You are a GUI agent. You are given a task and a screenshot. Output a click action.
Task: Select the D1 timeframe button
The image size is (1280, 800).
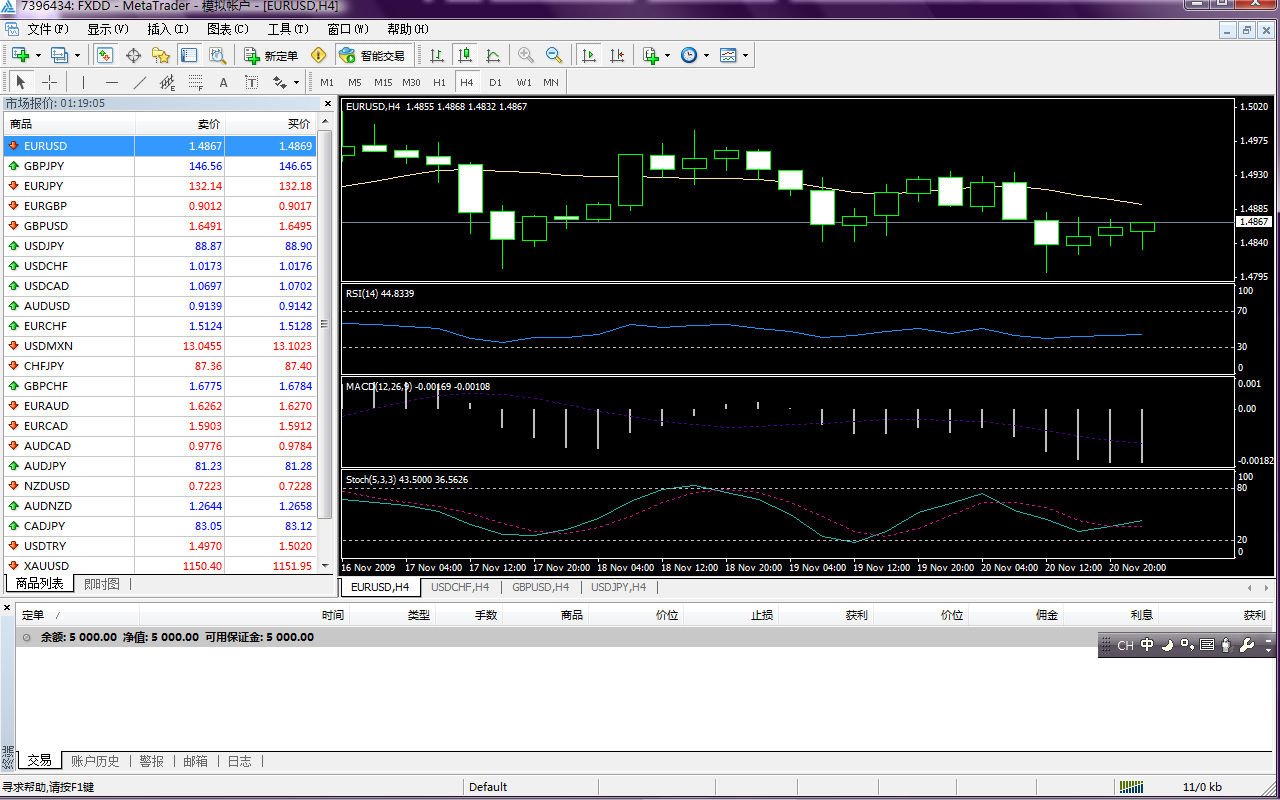tap(495, 82)
